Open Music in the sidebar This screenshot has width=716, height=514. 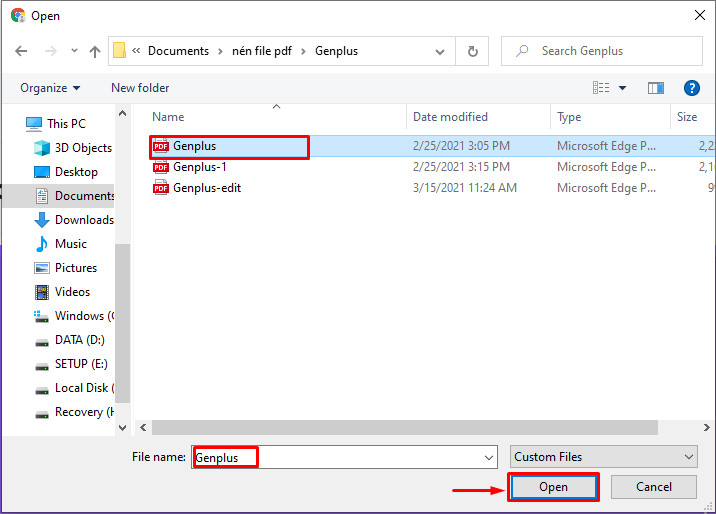[61, 244]
